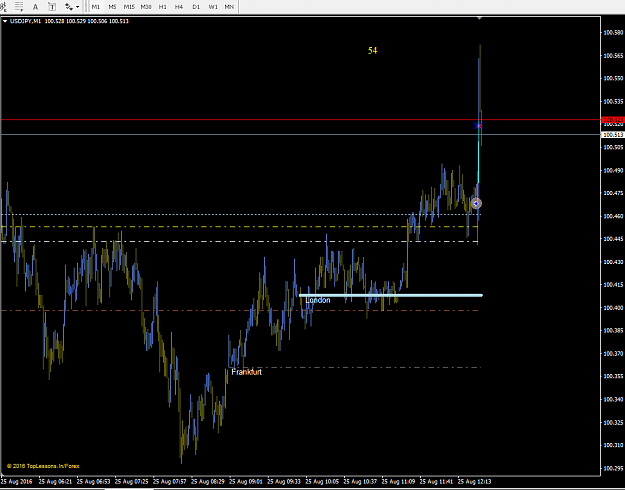Select the yellow dash-dot horizontal level line
625x490 pixels.
click(239, 226)
